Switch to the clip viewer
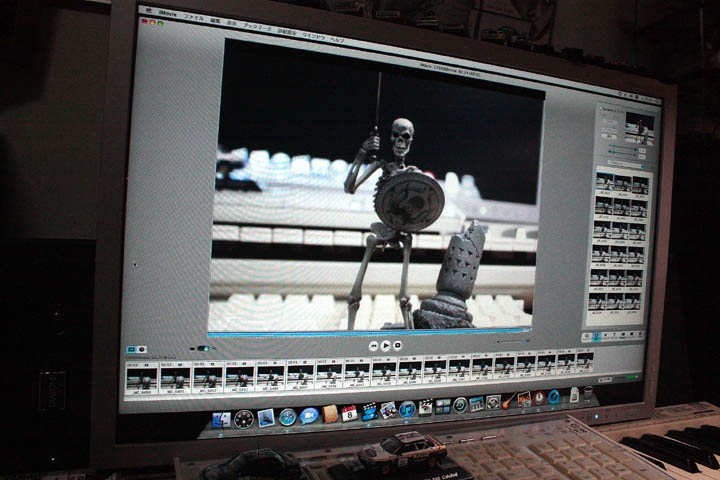Screen dimensions: 720x480 tap(131, 350)
